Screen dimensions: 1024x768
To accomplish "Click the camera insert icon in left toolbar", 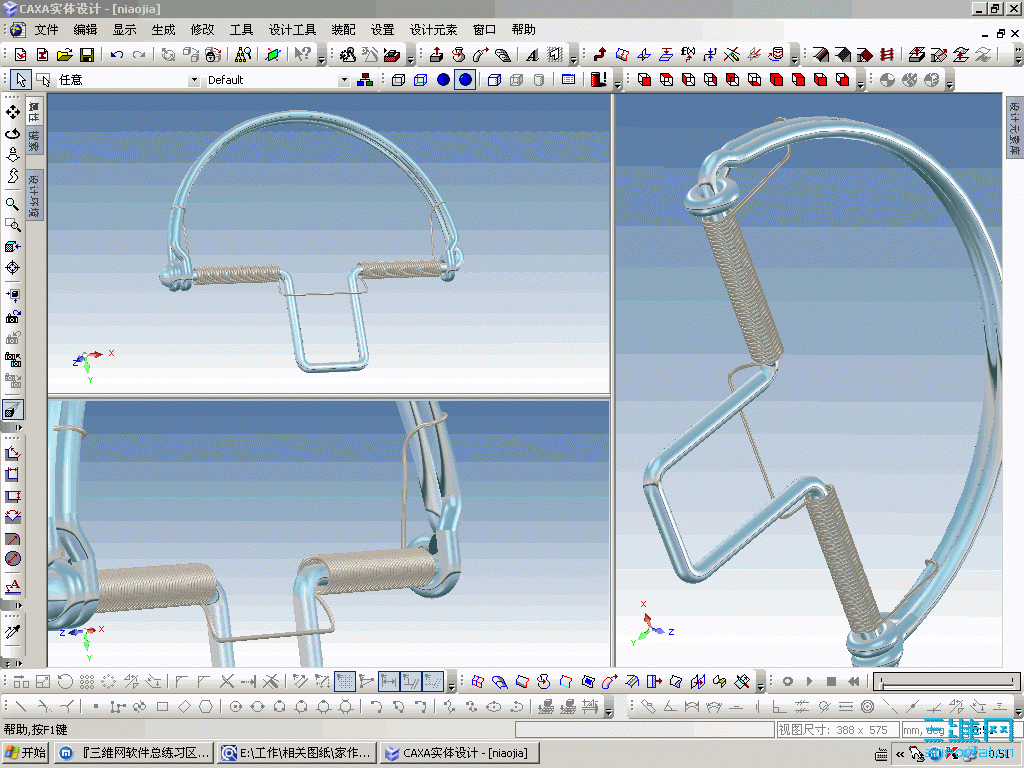I will pyautogui.click(x=12, y=317).
